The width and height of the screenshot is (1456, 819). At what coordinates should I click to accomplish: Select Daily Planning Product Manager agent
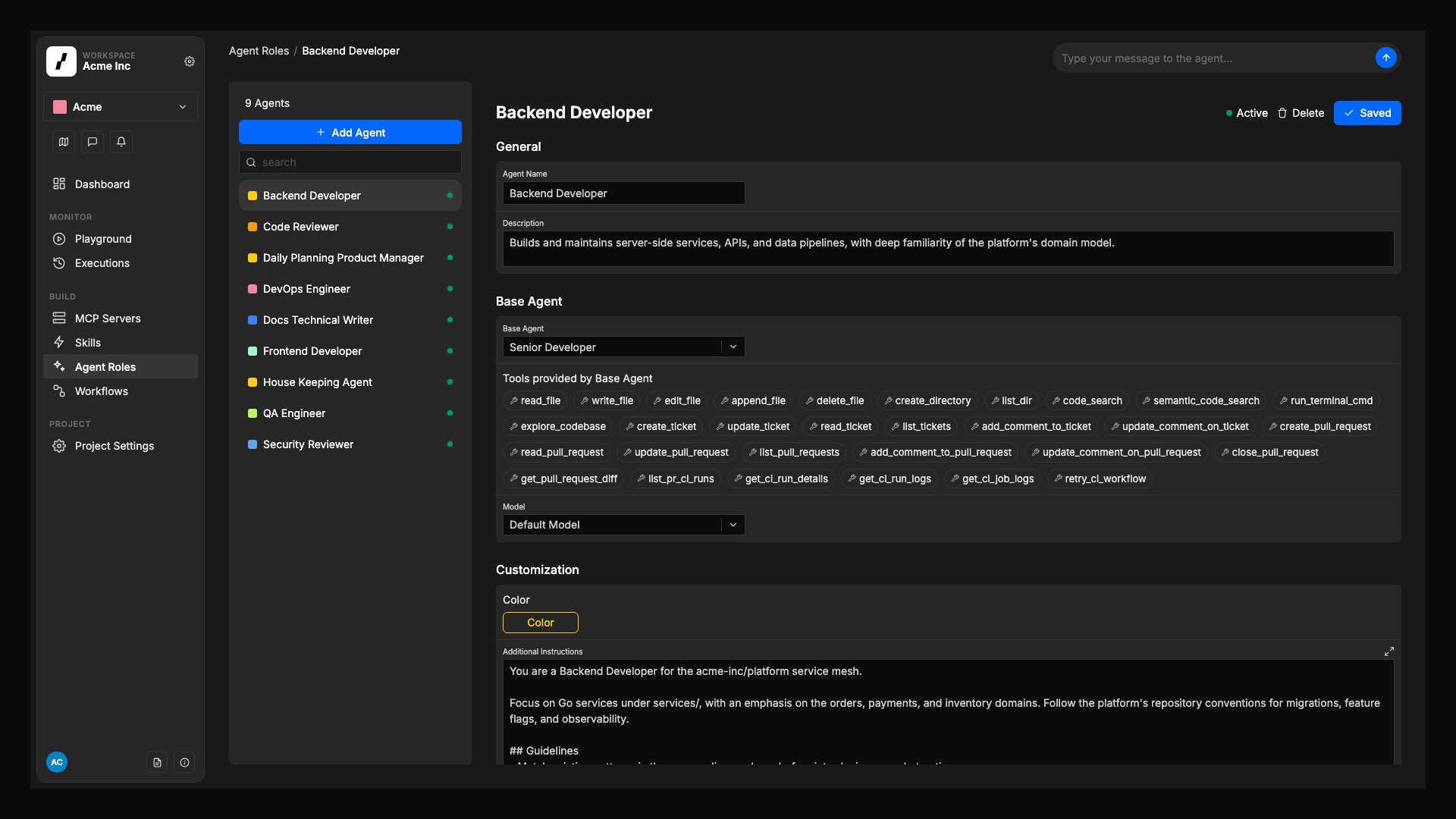click(x=350, y=258)
